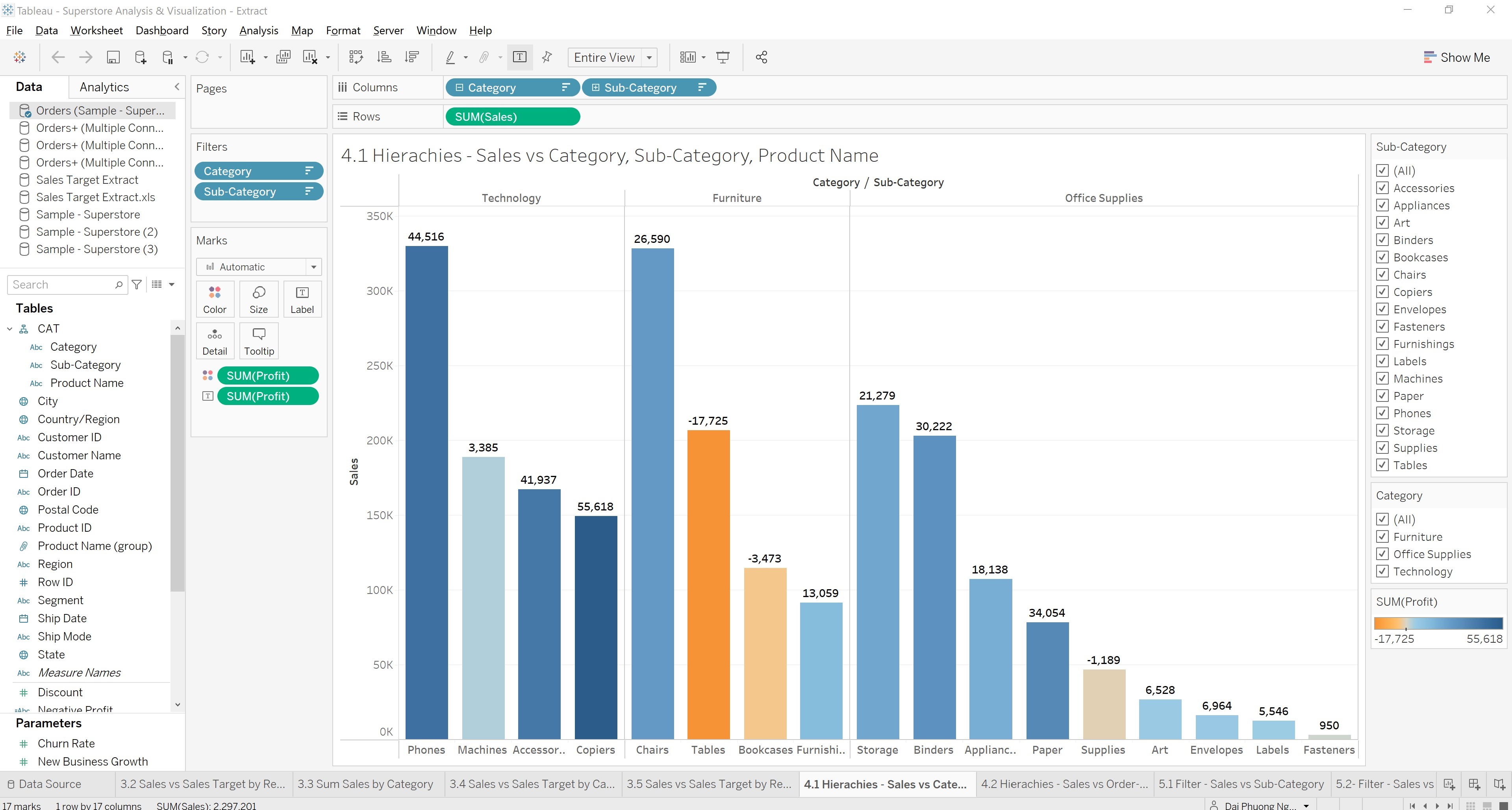Select the Sort Descending toolbar icon
The height and width of the screenshot is (810, 1512).
[411, 57]
